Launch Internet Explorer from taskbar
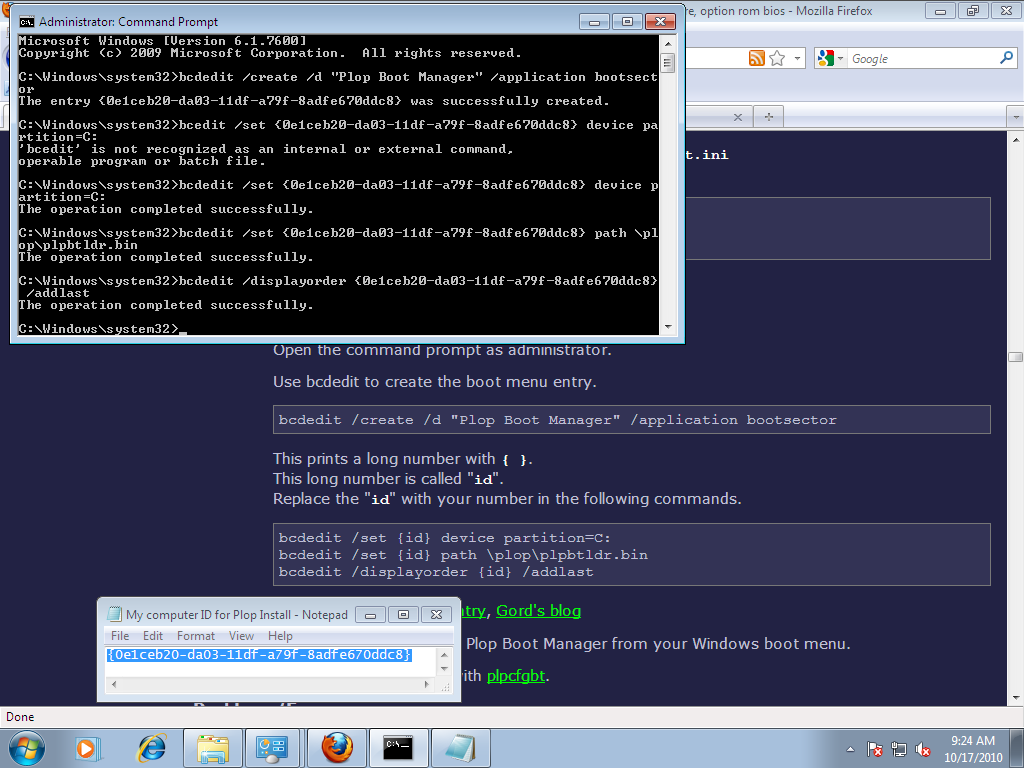Image resolution: width=1024 pixels, height=768 pixels. coord(152,748)
